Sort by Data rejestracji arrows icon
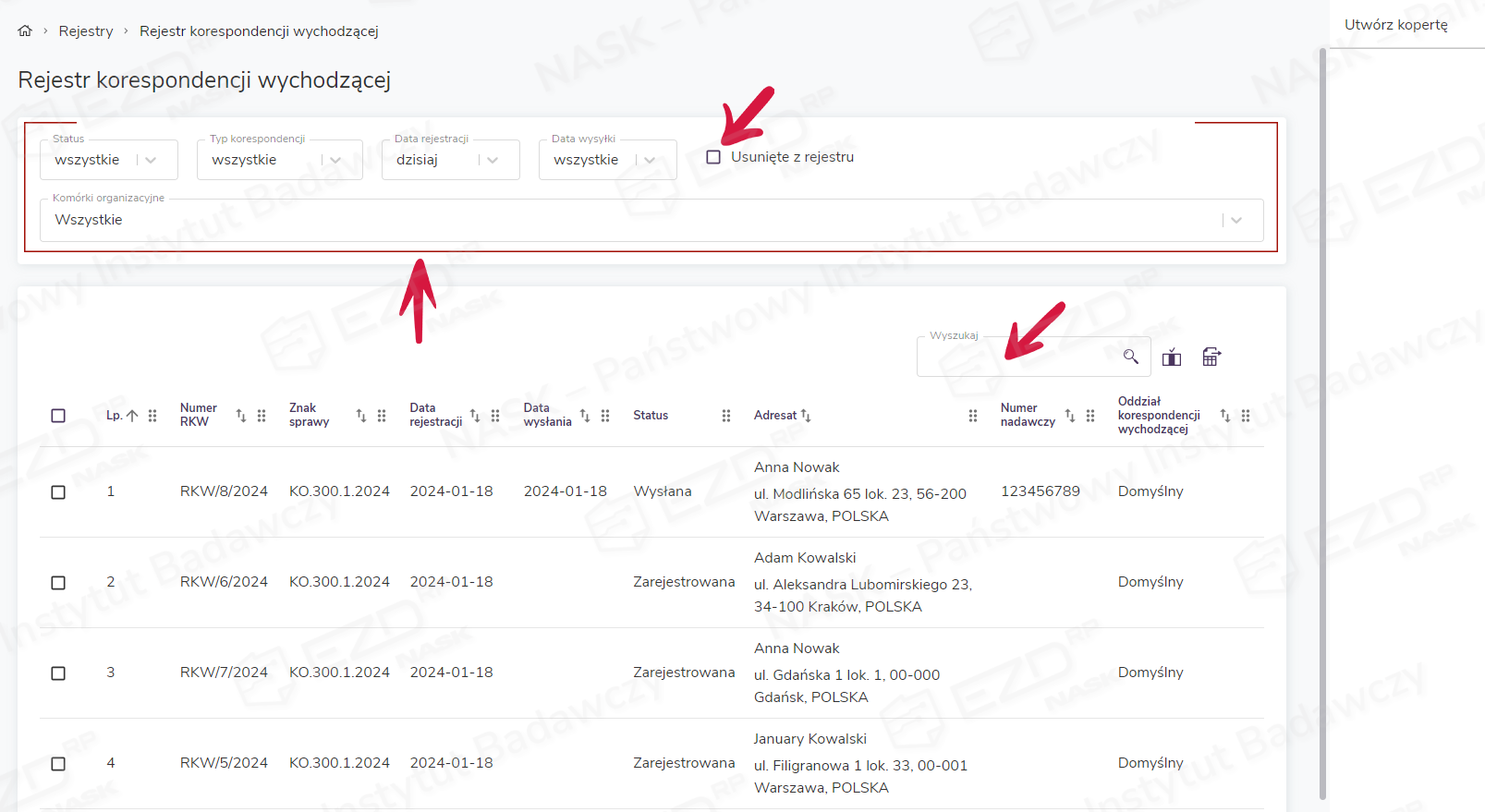1485x812 pixels. coord(475,416)
